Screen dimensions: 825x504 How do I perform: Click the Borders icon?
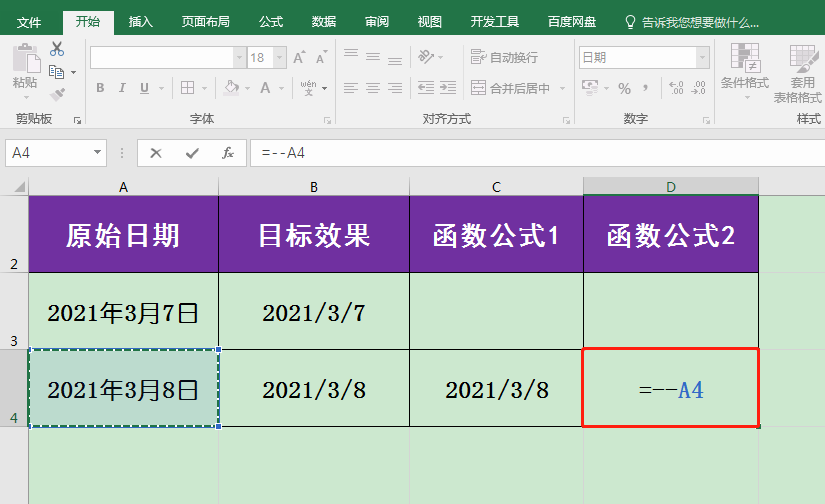(x=187, y=88)
